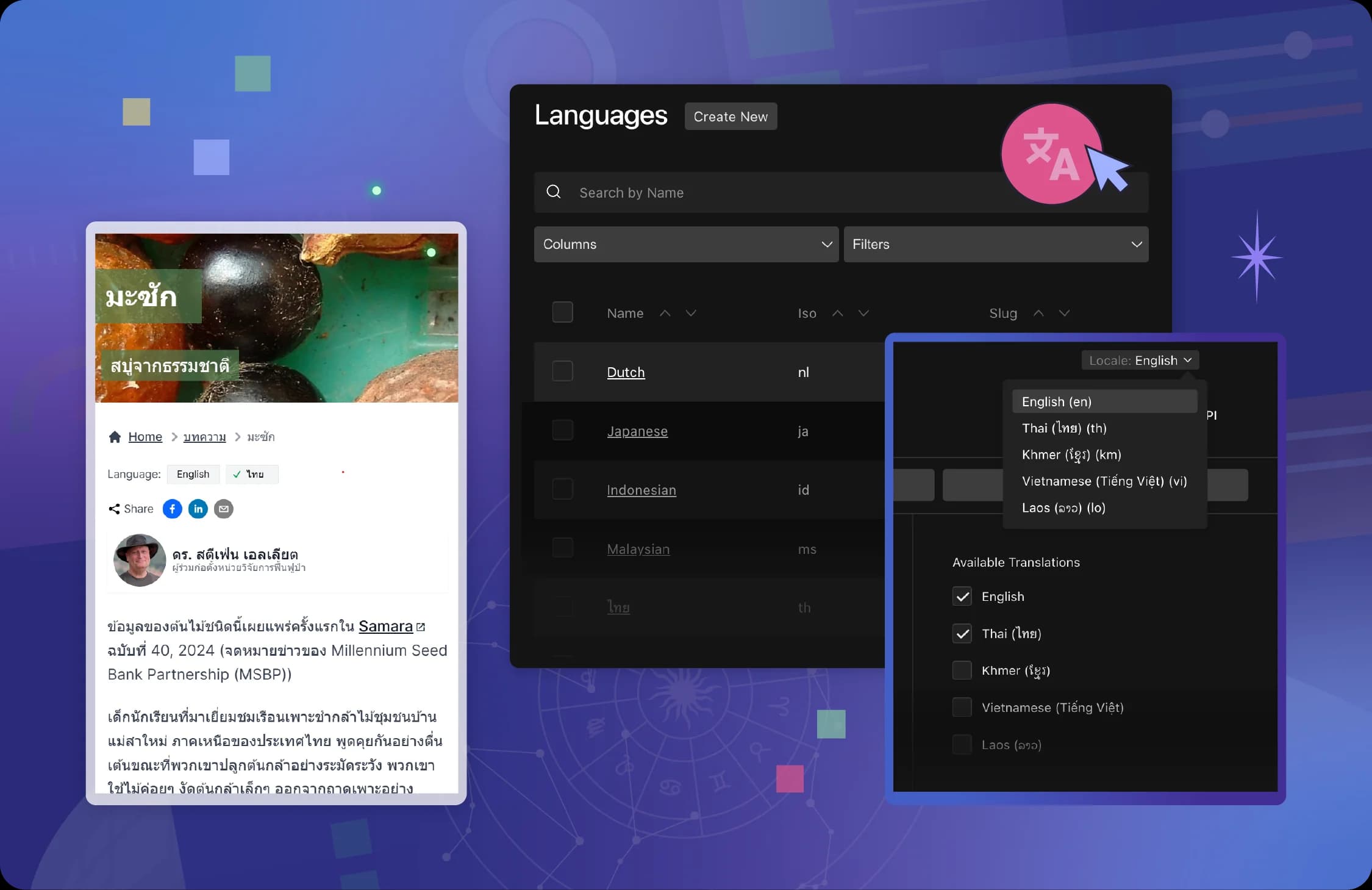Enable Khmer translation checkbox
The height and width of the screenshot is (890, 1372).
[962, 670]
